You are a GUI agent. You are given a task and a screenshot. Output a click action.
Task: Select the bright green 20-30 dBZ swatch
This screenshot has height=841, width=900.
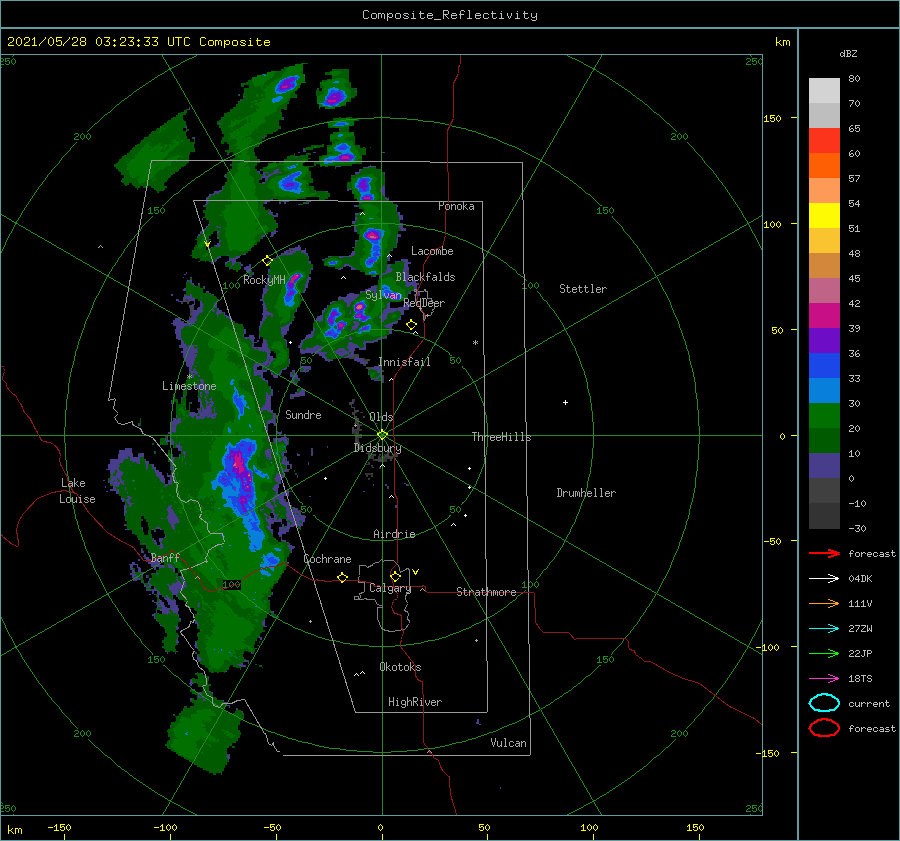point(824,416)
